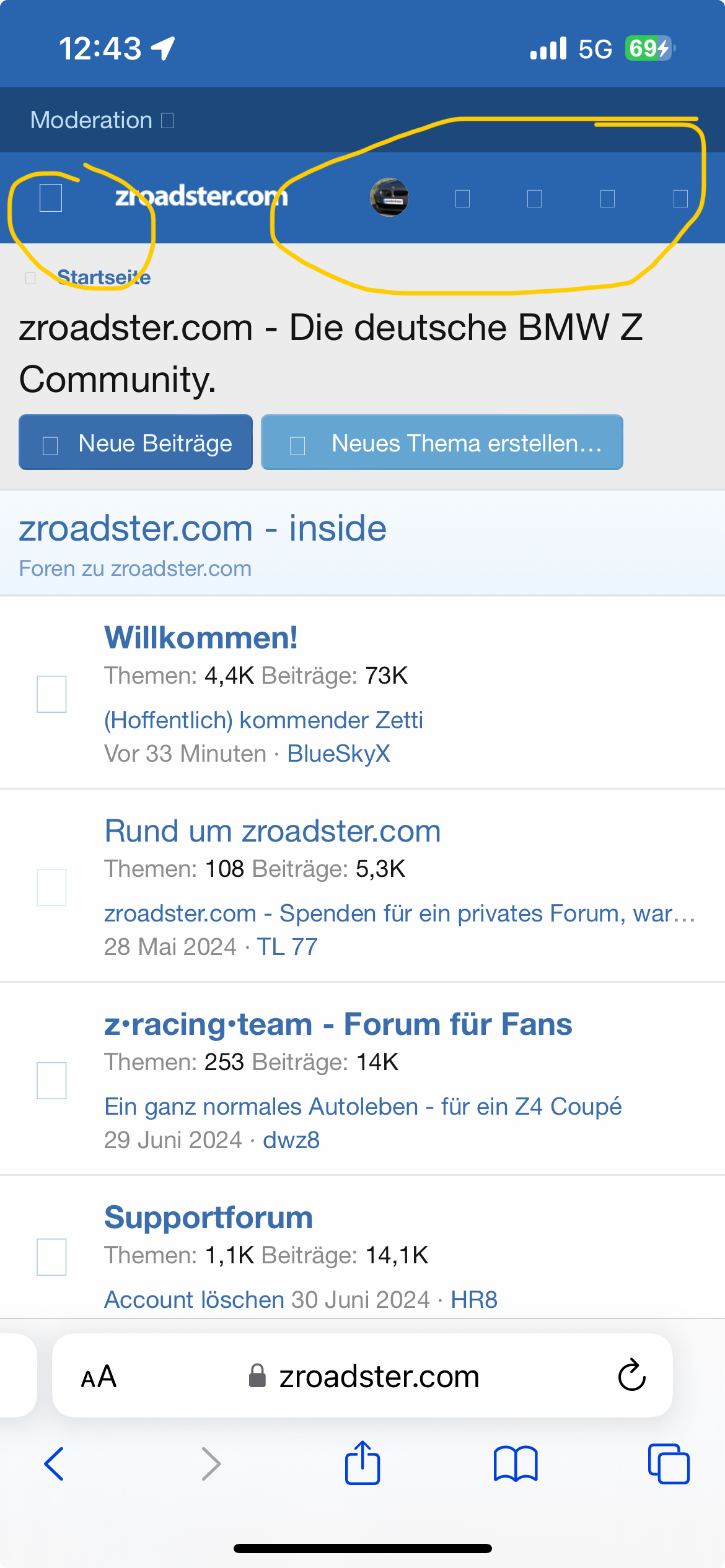Open the Willkommen! forum
The width and height of the screenshot is (725, 1568).
tap(201, 638)
